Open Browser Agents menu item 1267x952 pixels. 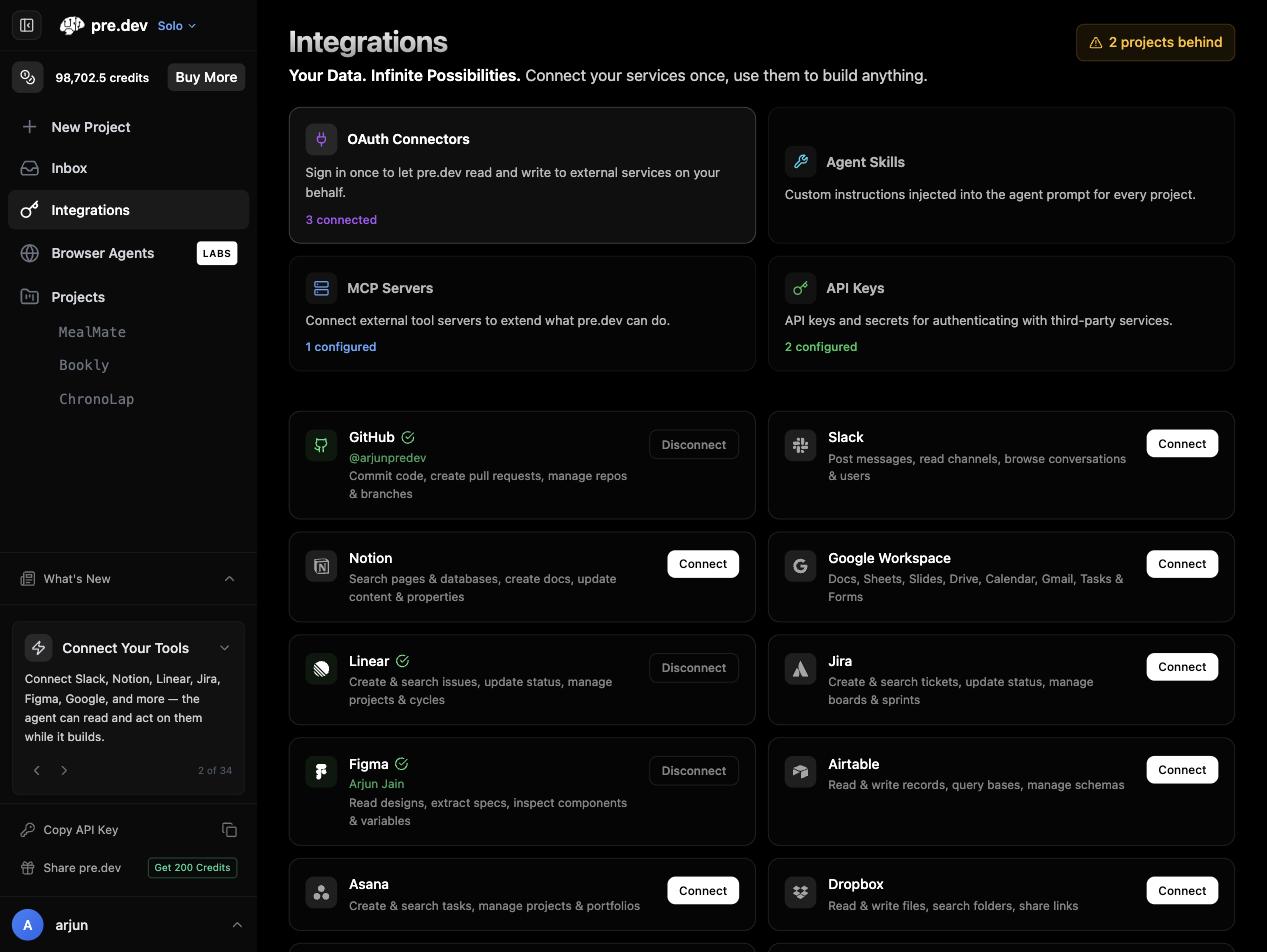128,253
